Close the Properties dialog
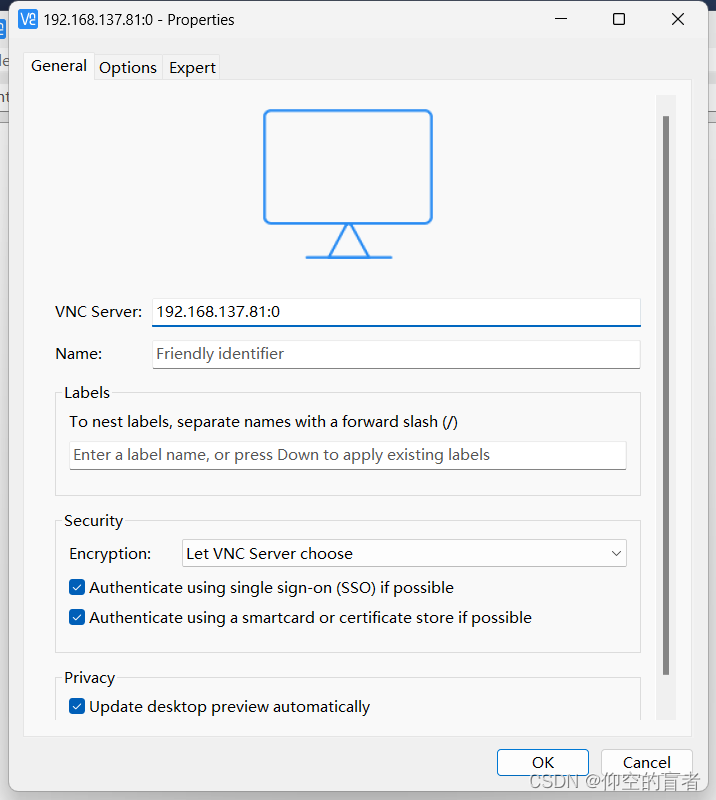 [678, 19]
